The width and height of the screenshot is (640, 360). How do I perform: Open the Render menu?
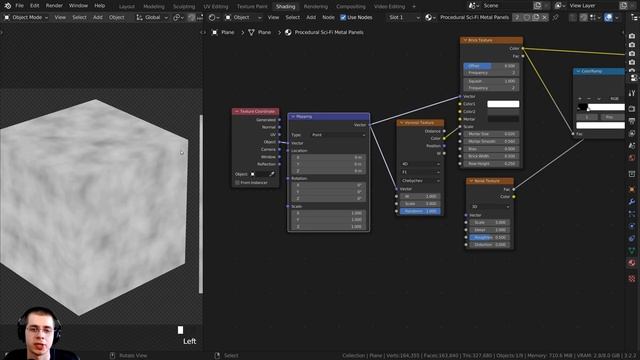tap(54, 6)
